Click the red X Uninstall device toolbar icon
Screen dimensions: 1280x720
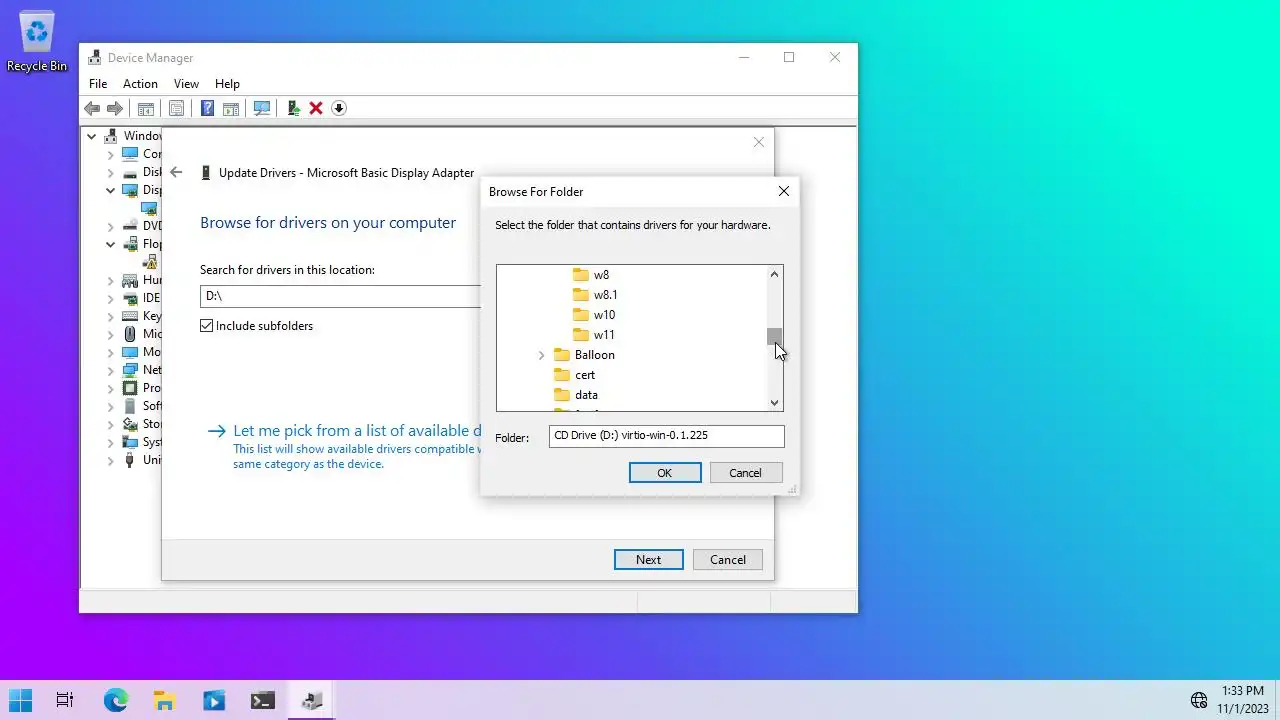tap(316, 108)
